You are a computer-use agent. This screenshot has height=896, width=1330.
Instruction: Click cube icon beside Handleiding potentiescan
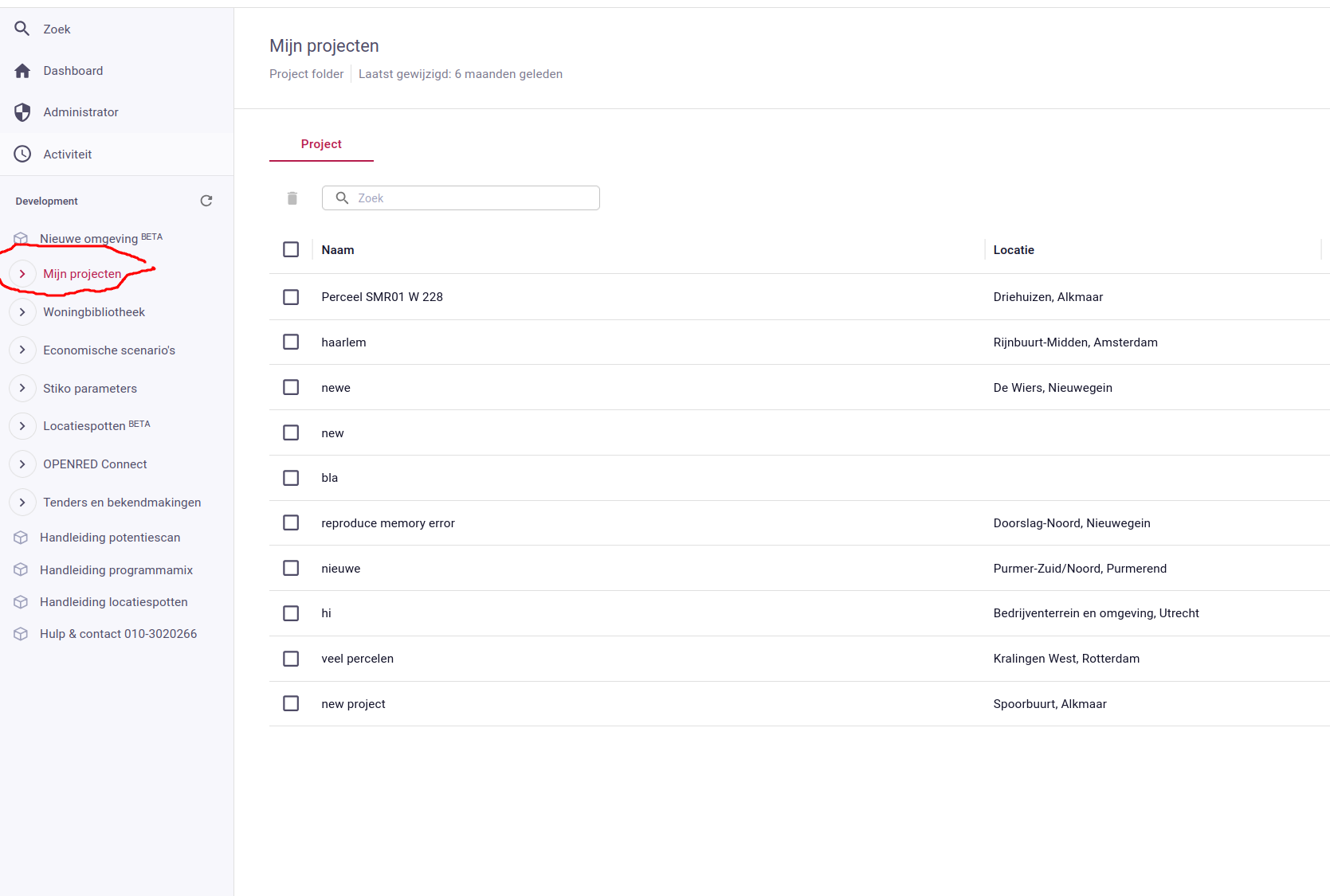(22, 538)
